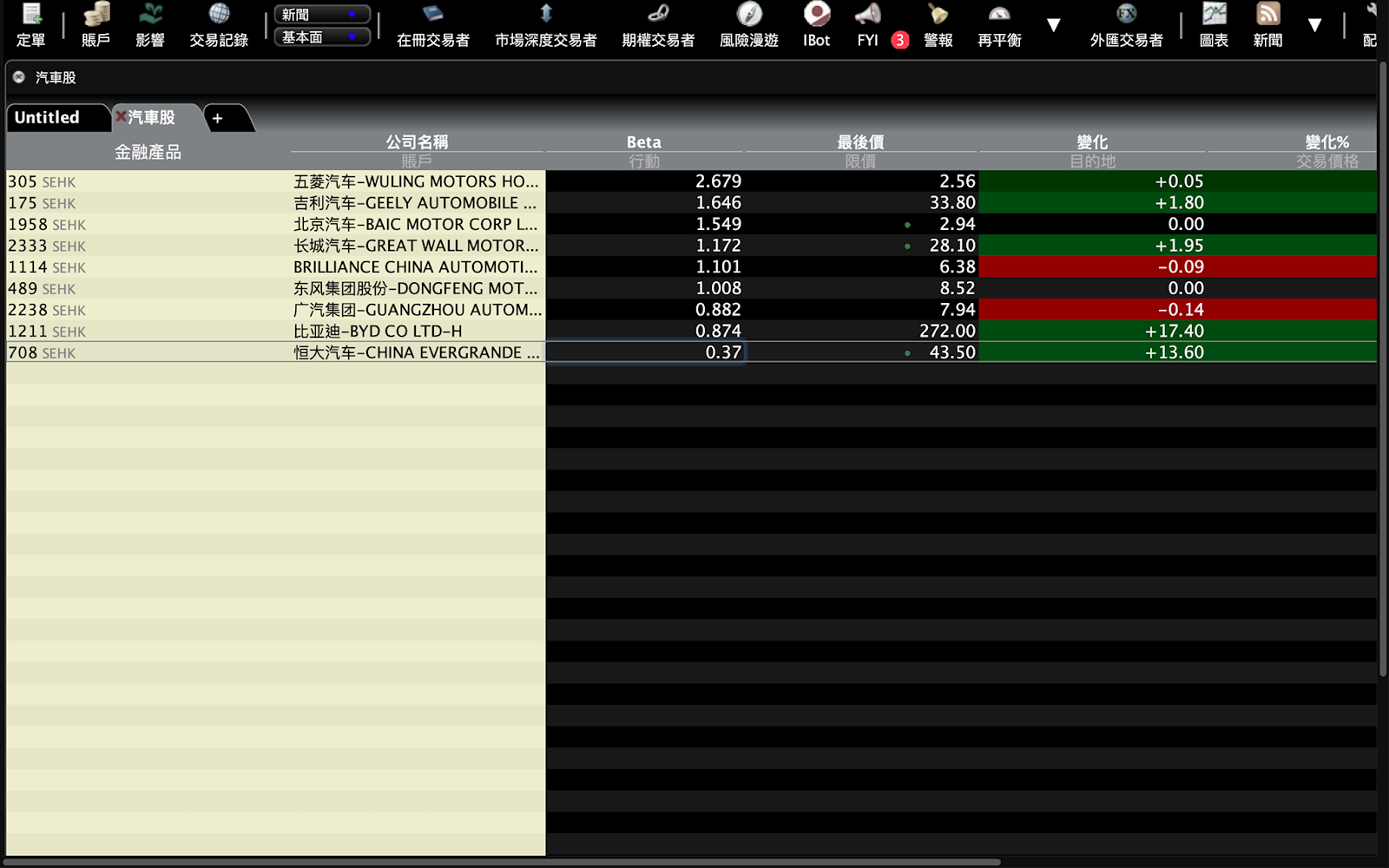Screen dimensions: 1389x868
Task: Open 風險漫遊 Risk Navigator
Action: point(749,24)
